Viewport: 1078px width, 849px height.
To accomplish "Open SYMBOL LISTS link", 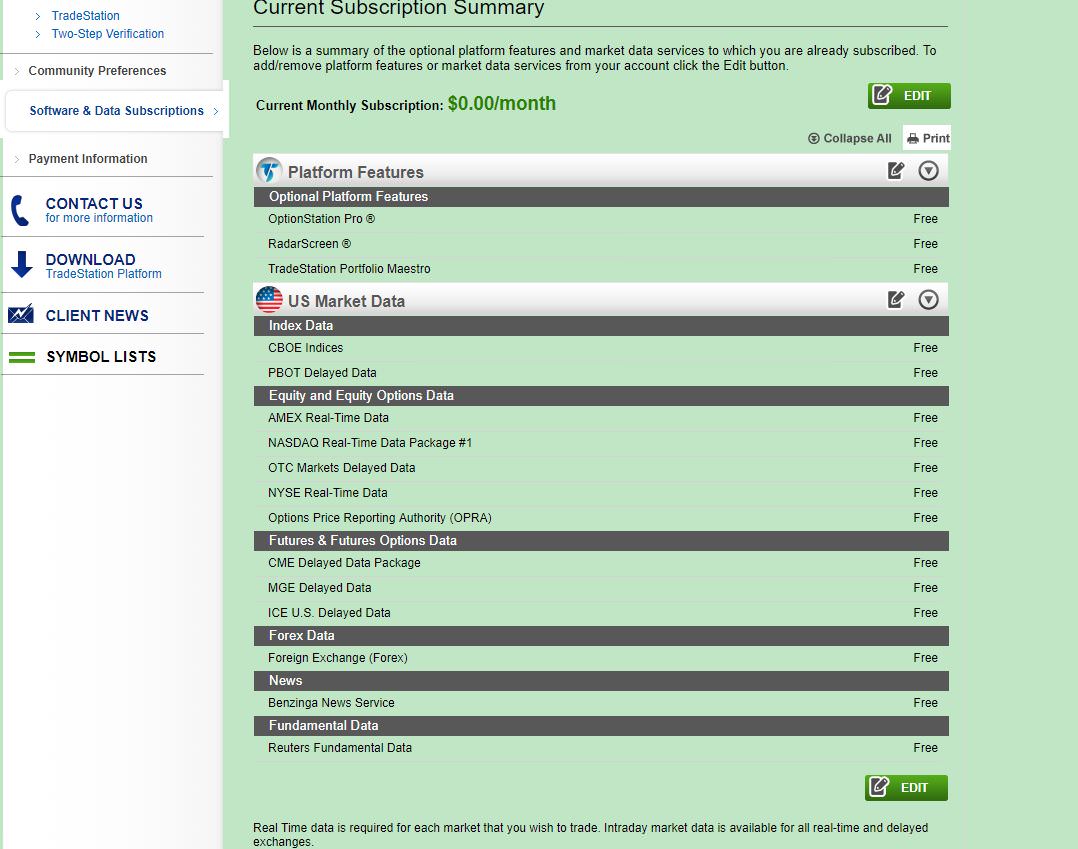I will 101,357.
